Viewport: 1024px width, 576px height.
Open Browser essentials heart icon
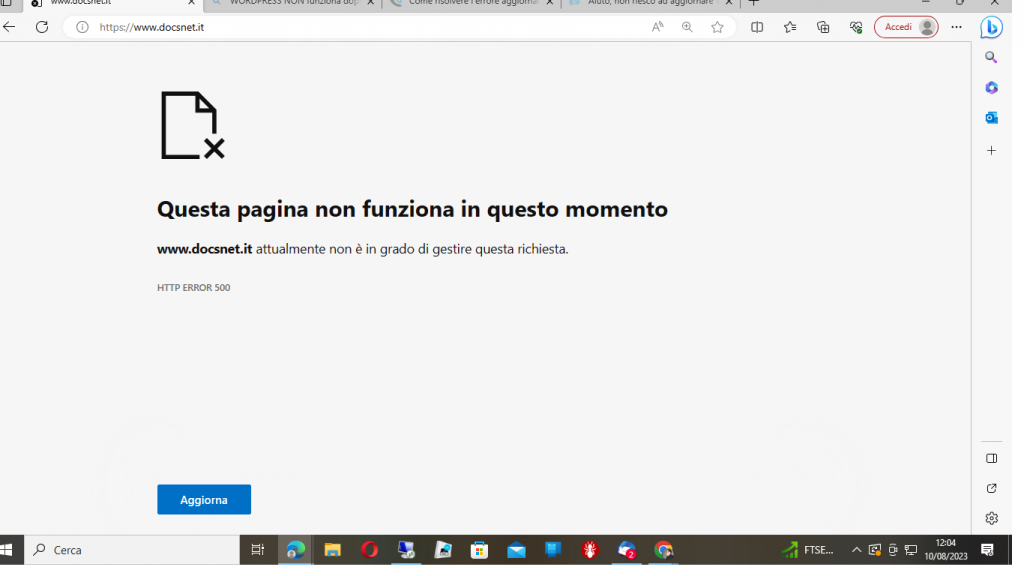856,27
